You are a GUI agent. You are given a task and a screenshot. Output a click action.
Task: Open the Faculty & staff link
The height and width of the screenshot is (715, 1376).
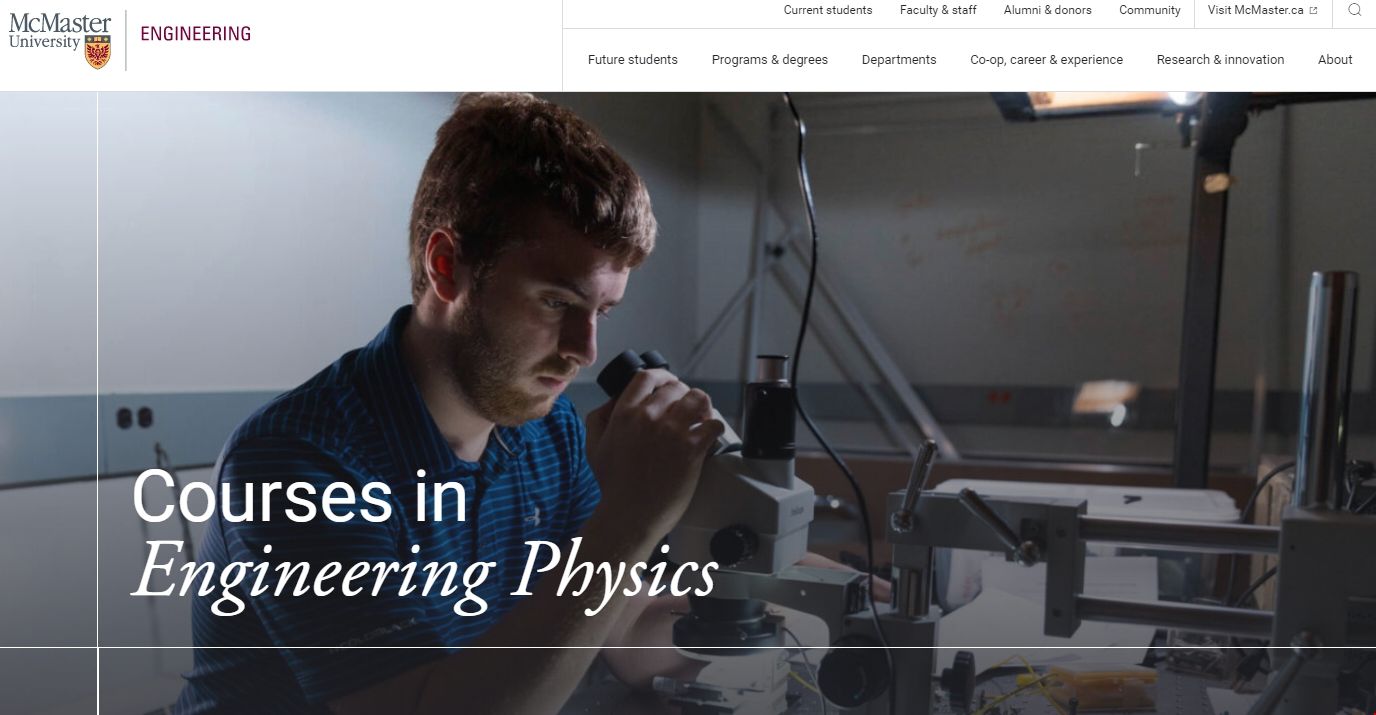[937, 10]
